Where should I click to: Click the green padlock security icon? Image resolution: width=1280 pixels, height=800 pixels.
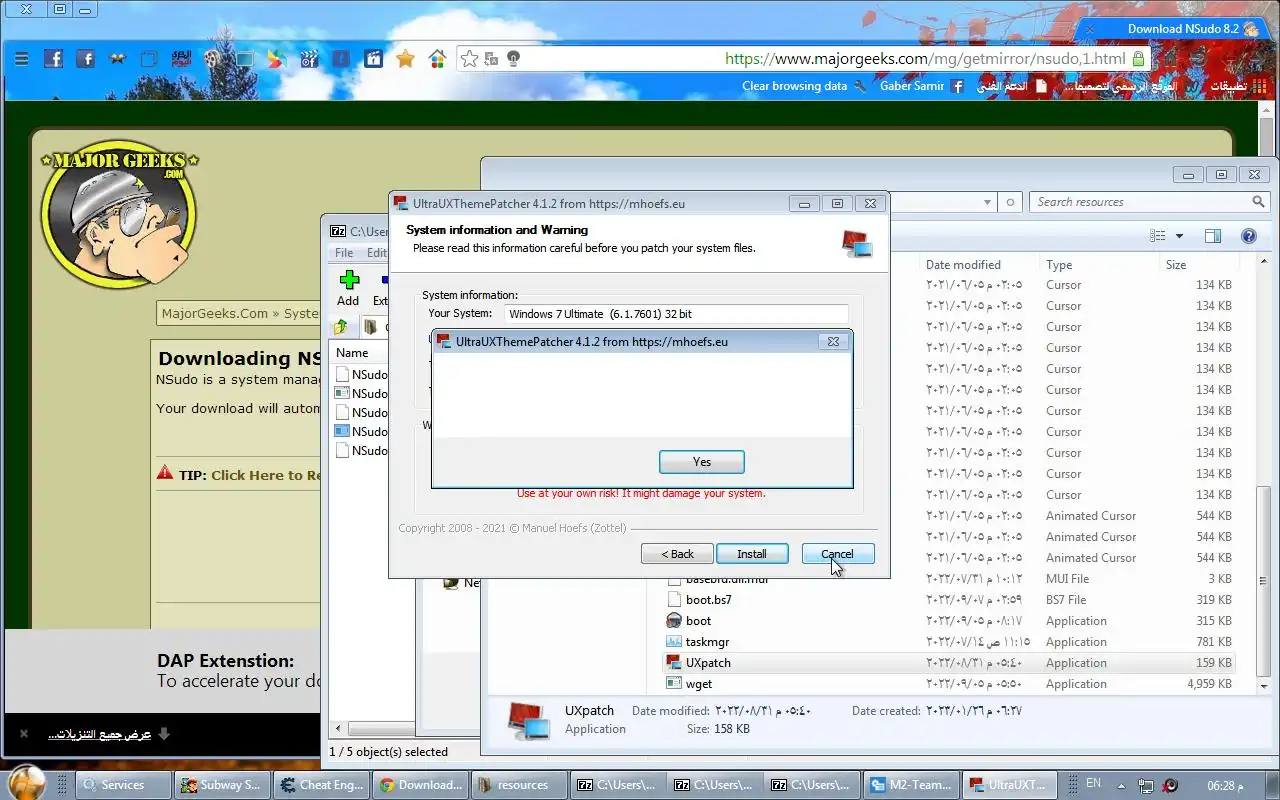click(1138, 59)
